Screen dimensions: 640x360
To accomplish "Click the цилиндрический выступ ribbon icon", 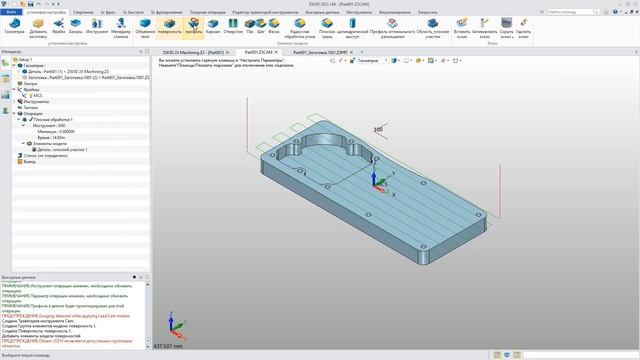I will tap(353, 29).
